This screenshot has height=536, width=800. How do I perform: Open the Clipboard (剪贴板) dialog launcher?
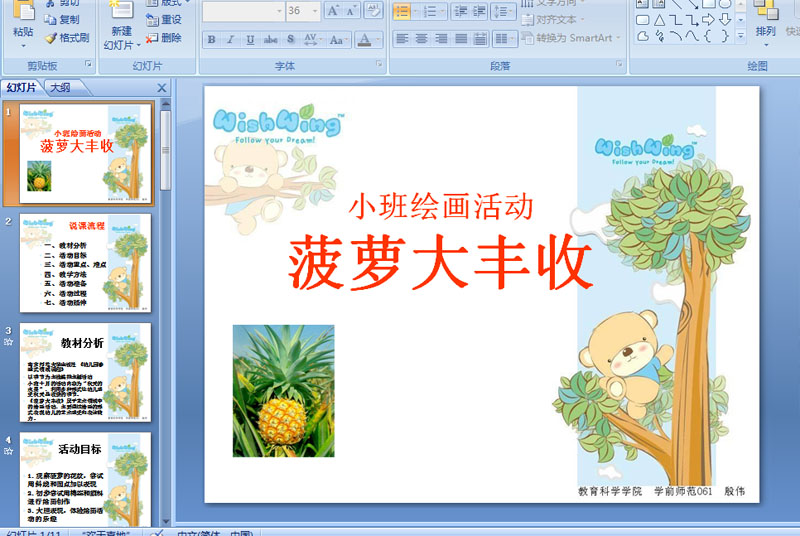(88, 64)
